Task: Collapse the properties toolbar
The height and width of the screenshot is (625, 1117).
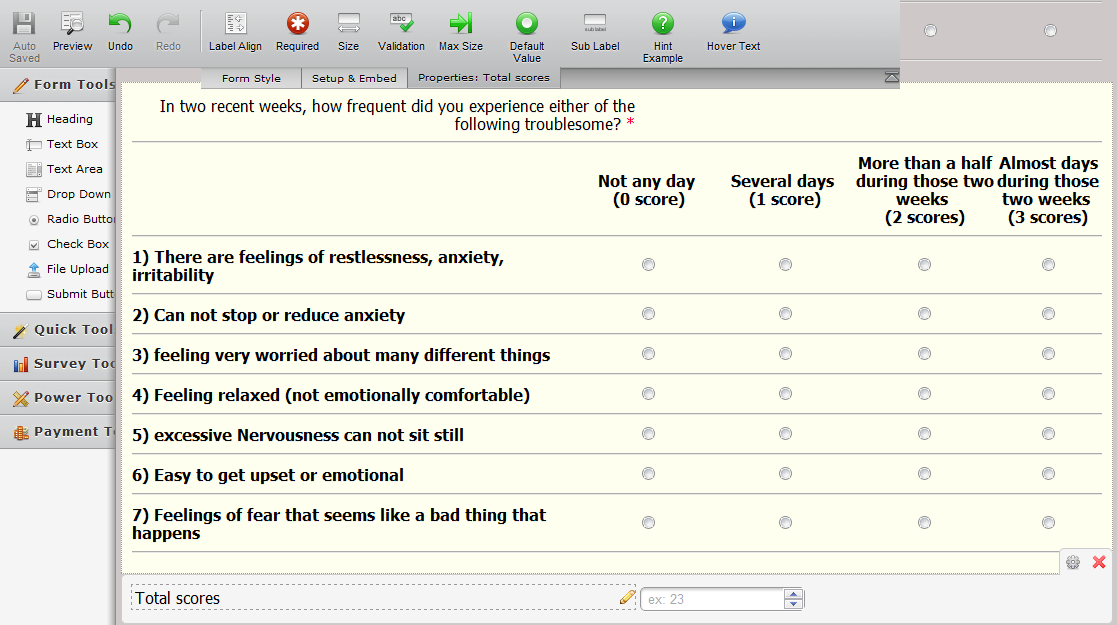Action: 891,77
